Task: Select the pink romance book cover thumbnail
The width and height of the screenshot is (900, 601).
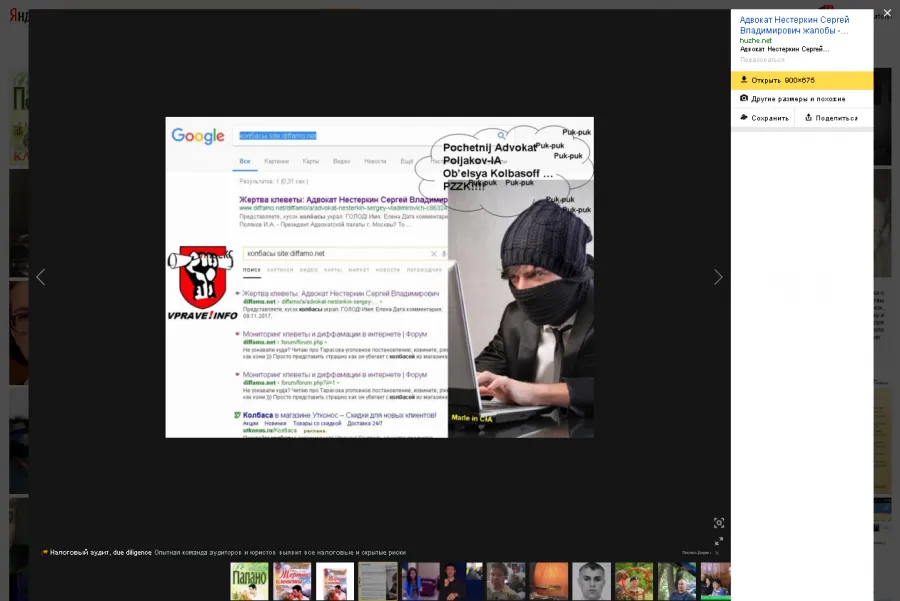Action: 292,581
